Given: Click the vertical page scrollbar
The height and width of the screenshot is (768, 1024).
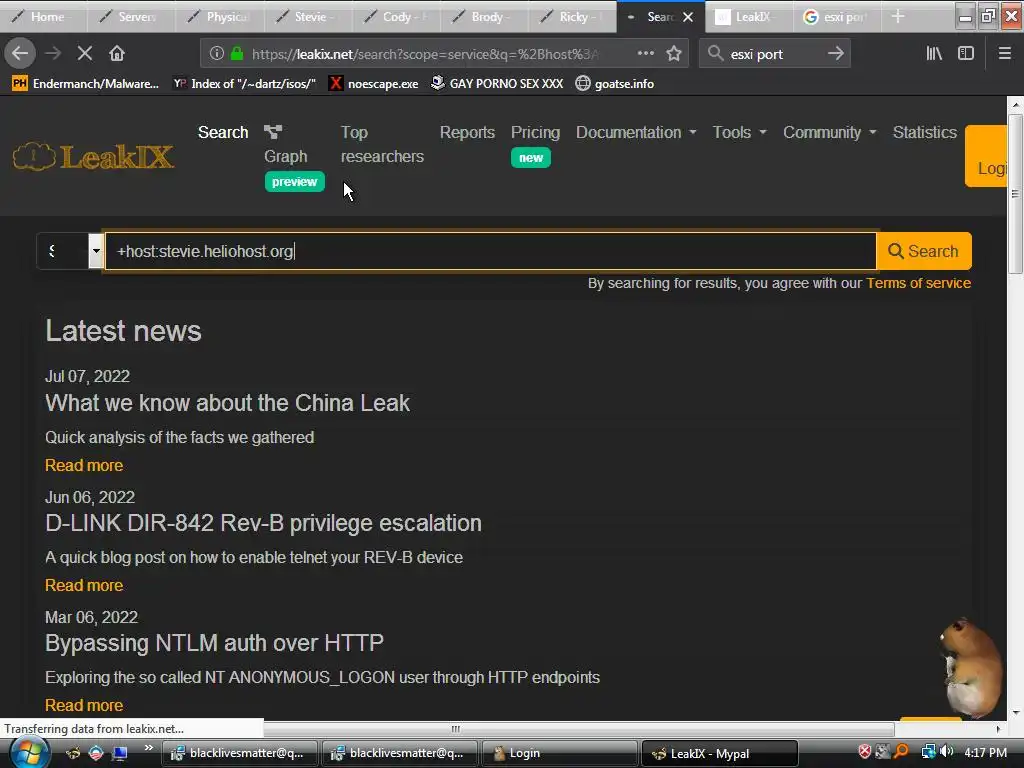Looking at the screenshot, I should coord(1015,194).
